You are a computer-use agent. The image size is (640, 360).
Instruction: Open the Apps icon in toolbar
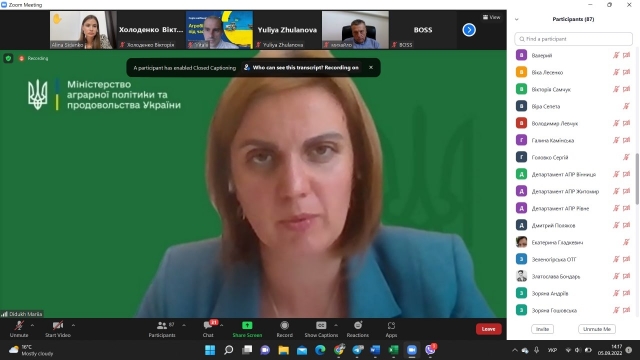391,325
